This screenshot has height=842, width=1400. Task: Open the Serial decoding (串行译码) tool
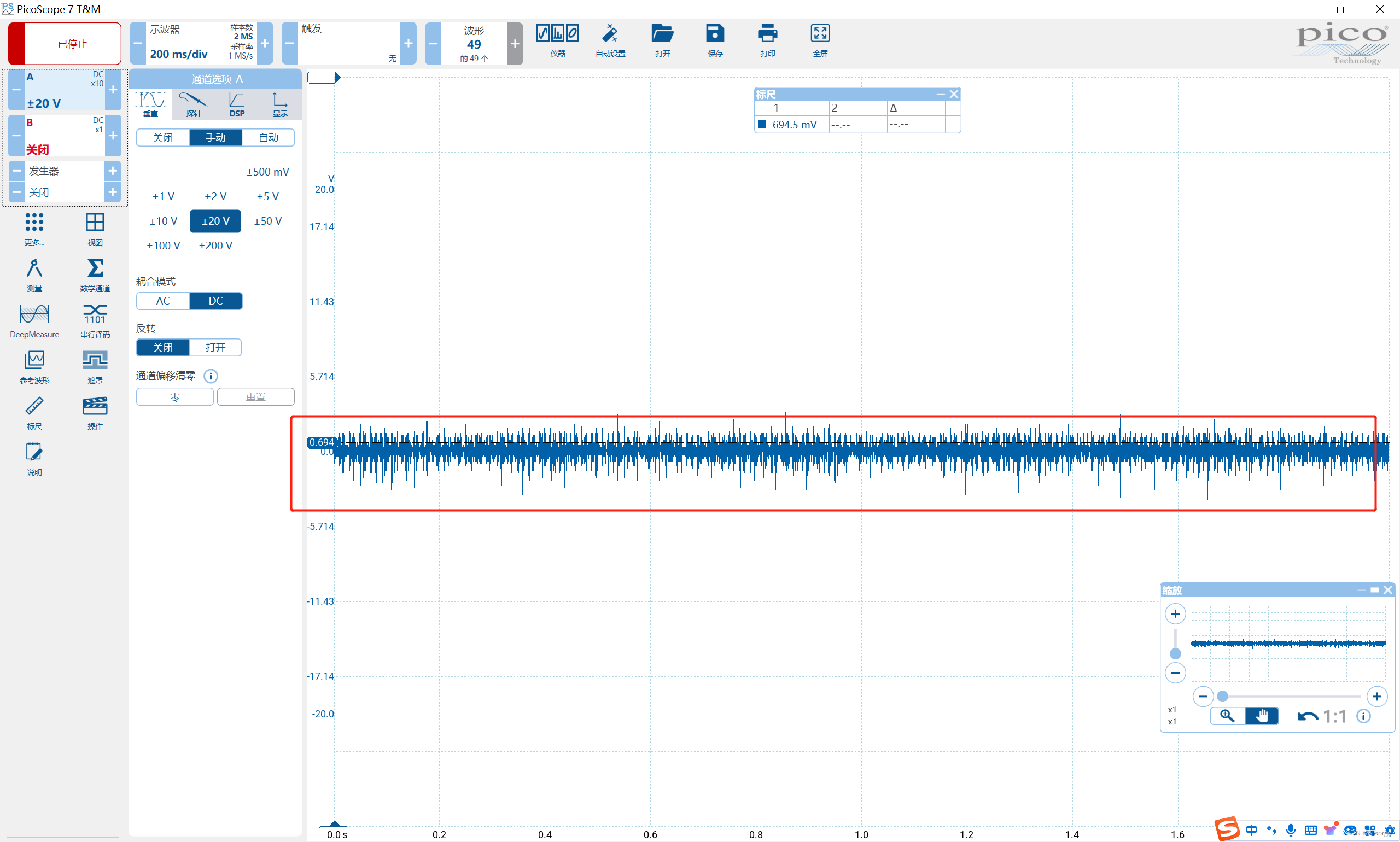point(95,314)
